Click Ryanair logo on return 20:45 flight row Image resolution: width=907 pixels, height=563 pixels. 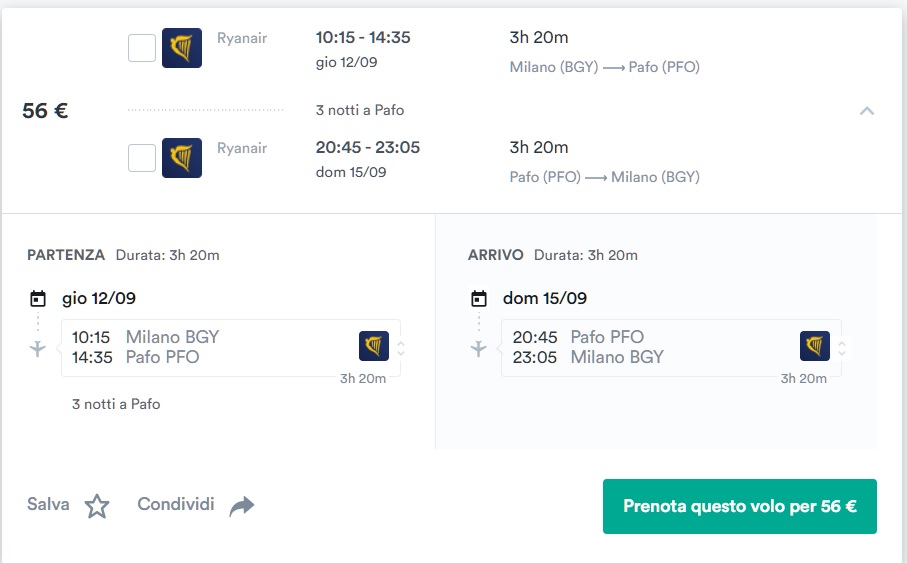182,158
